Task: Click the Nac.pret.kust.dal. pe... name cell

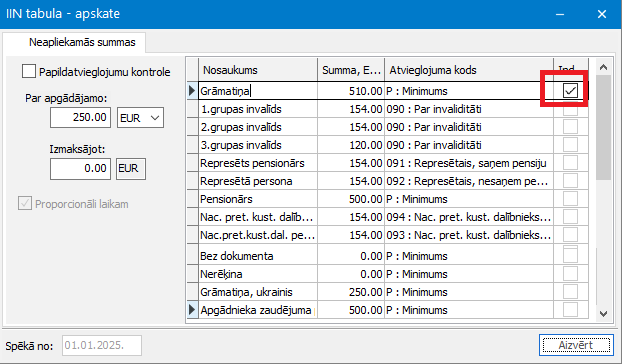Action: click(258, 235)
